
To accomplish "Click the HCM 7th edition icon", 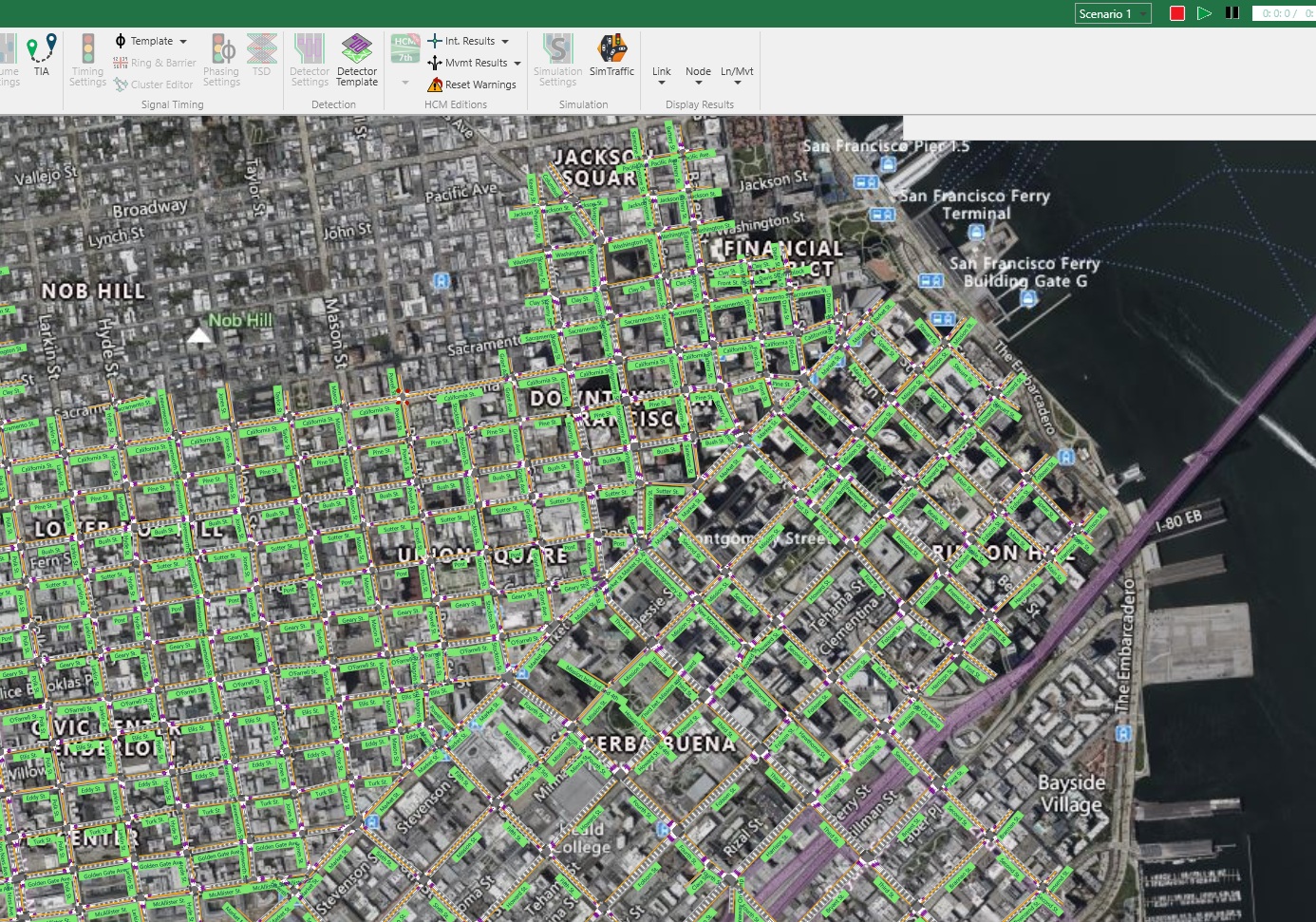I will (x=405, y=49).
